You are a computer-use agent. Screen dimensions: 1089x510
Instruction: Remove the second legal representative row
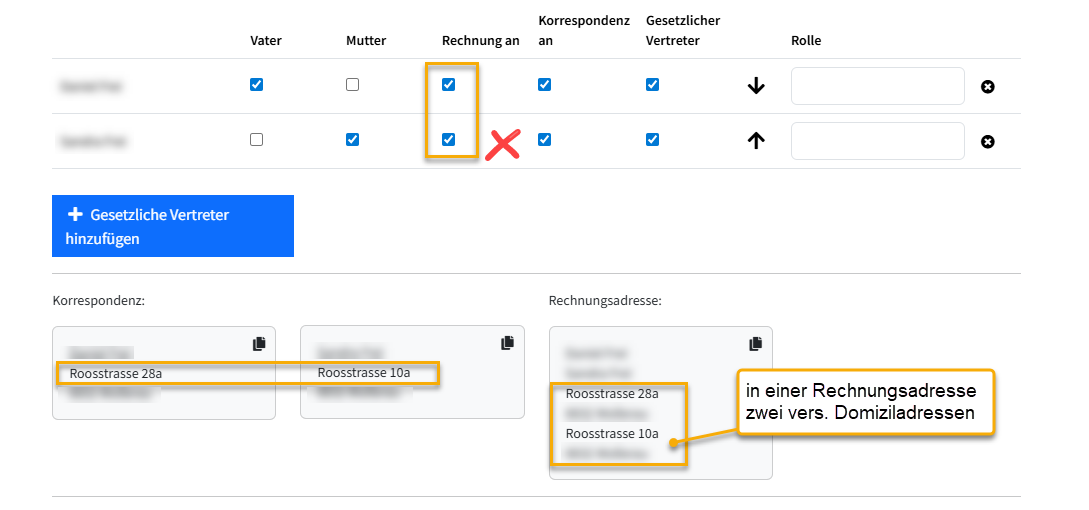(x=987, y=142)
